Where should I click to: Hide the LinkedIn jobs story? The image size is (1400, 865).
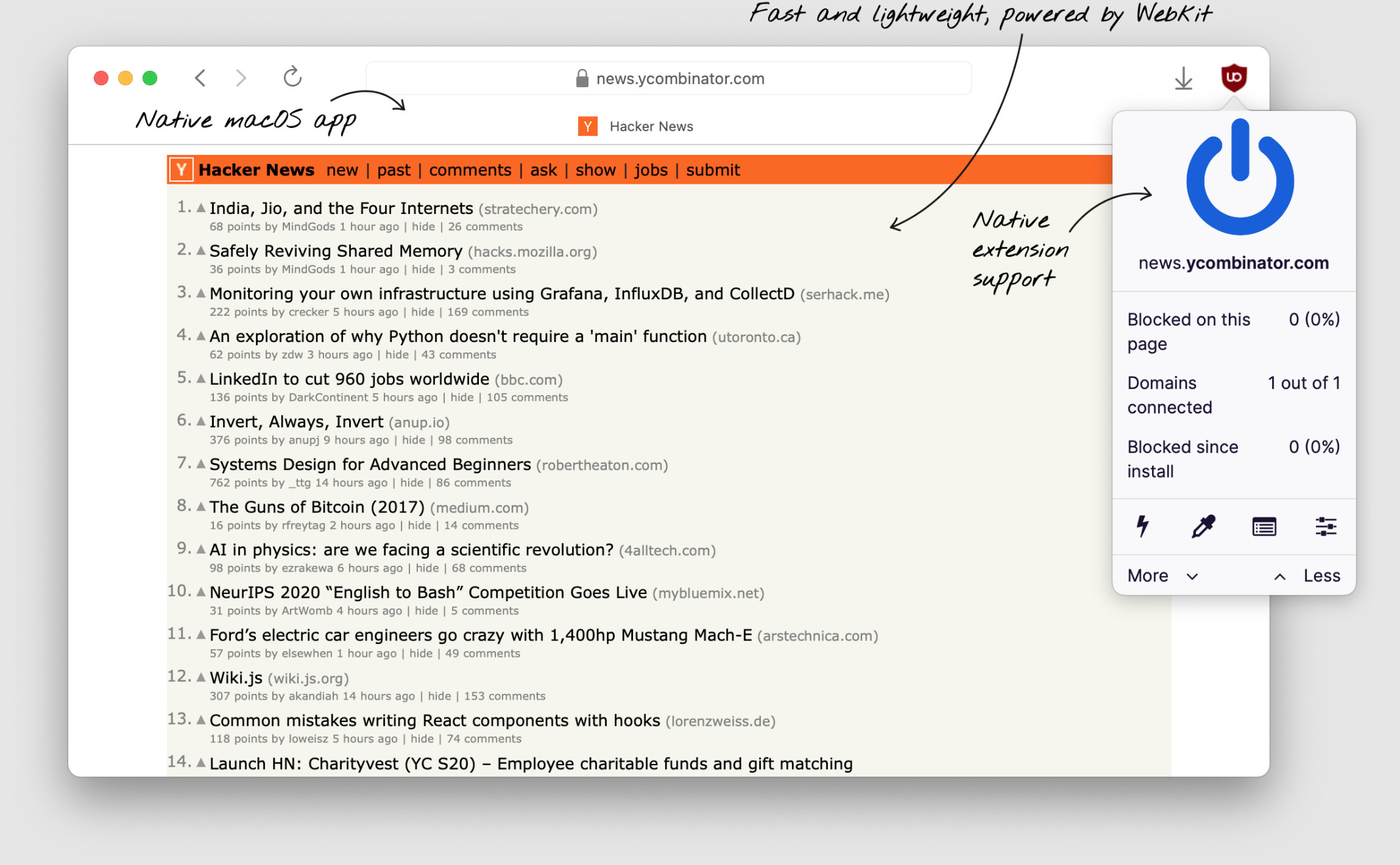(x=462, y=397)
